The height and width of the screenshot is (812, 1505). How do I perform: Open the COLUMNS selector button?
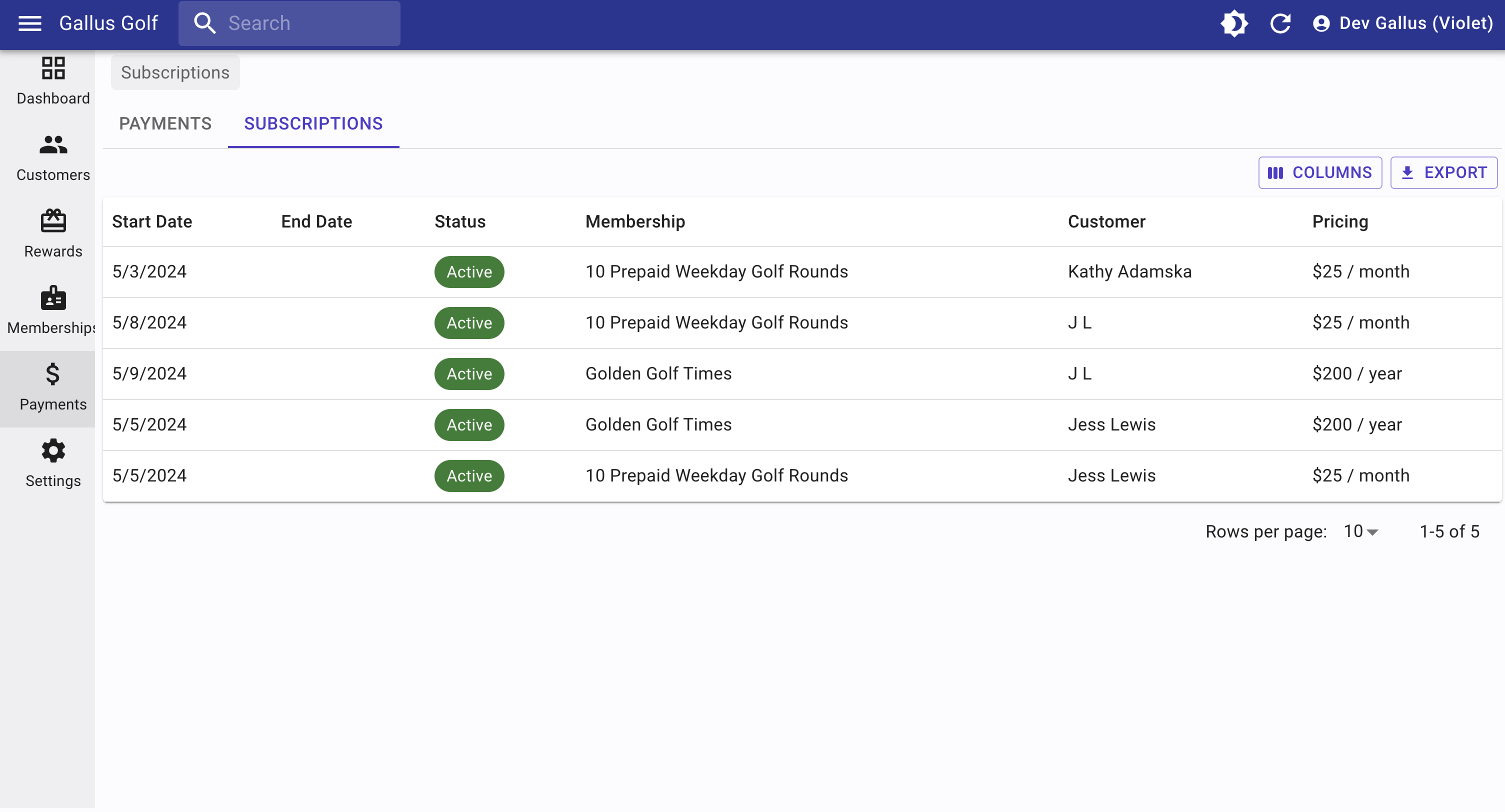point(1320,173)
